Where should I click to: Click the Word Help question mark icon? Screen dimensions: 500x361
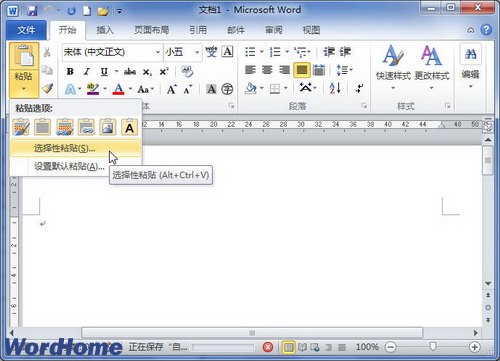[x=486, y=30]
